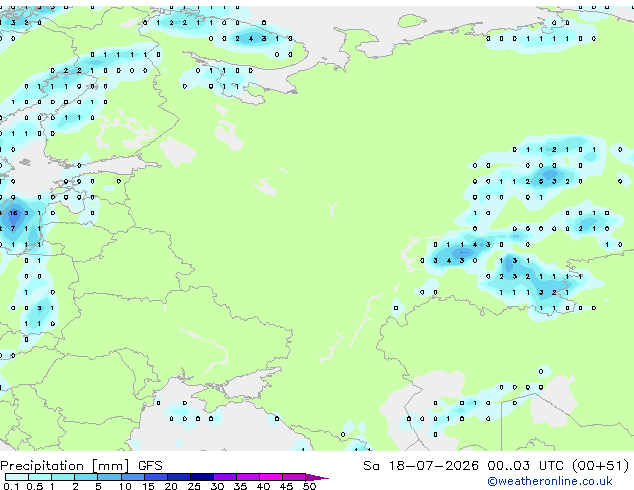Click the "0.1" legend scale label
This screenshot has width=634, height=490.
coord(11,486)
